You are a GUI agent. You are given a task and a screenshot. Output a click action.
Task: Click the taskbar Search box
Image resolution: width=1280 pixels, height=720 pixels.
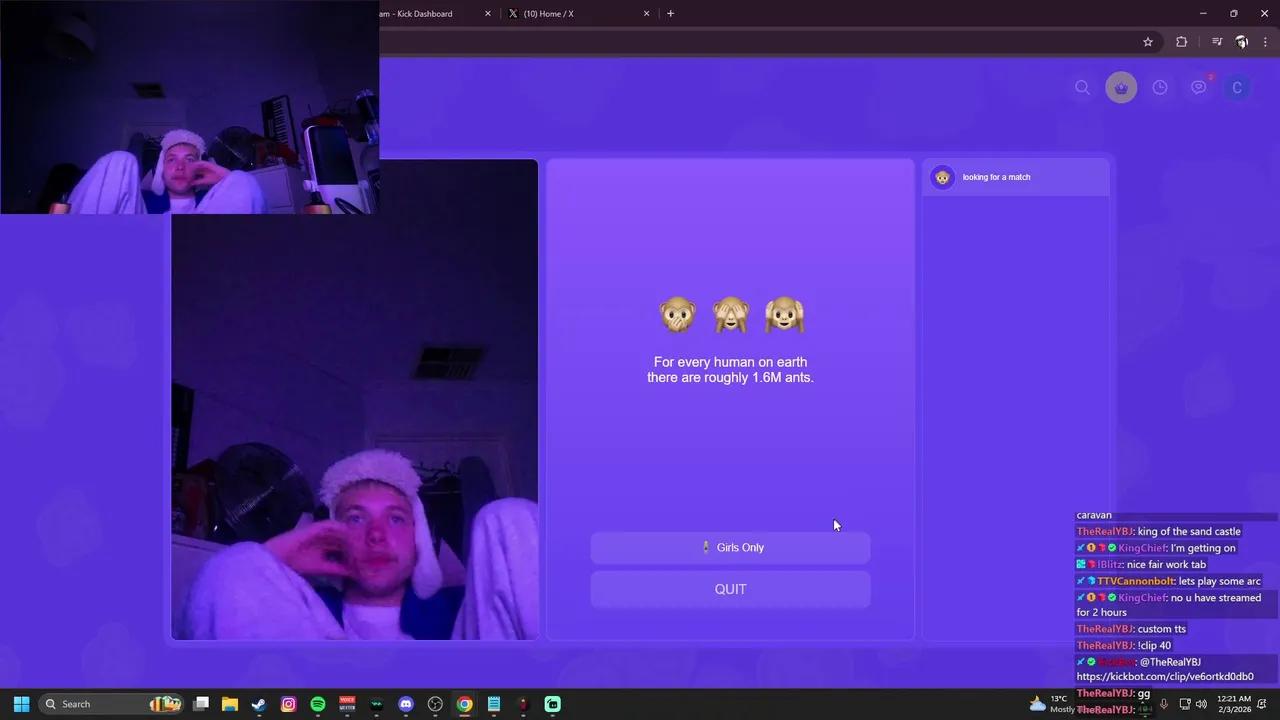(x=110, y=704)
